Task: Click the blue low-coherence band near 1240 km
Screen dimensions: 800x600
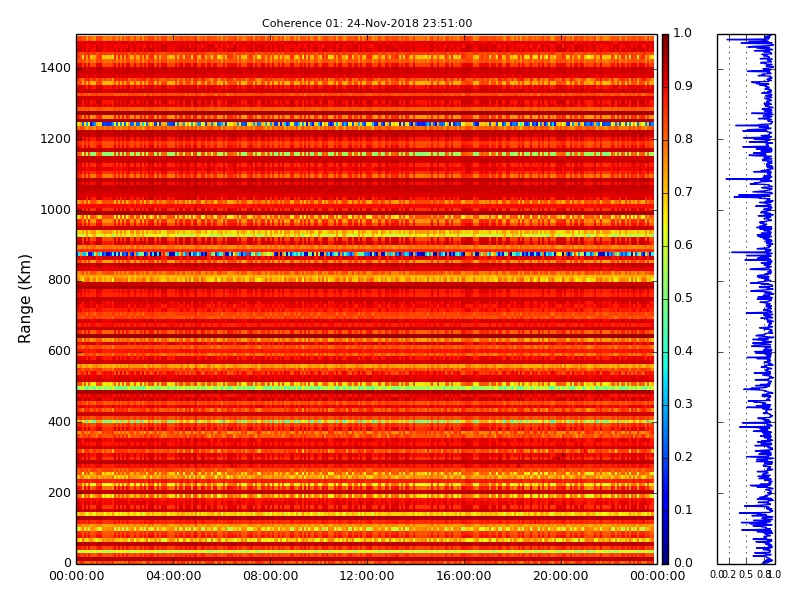Action: [365, 124]
